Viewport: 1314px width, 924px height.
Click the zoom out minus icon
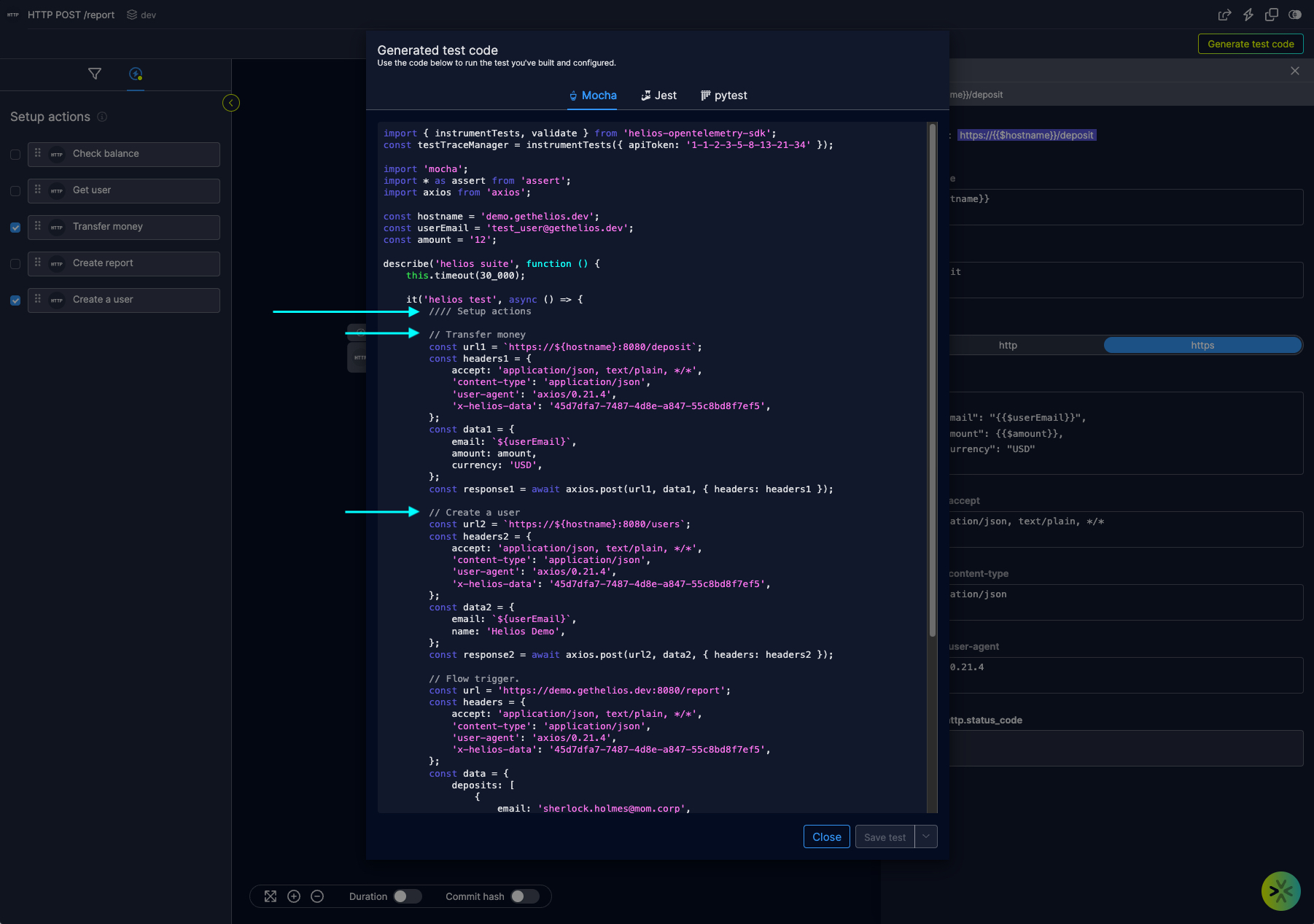[317, 896]
